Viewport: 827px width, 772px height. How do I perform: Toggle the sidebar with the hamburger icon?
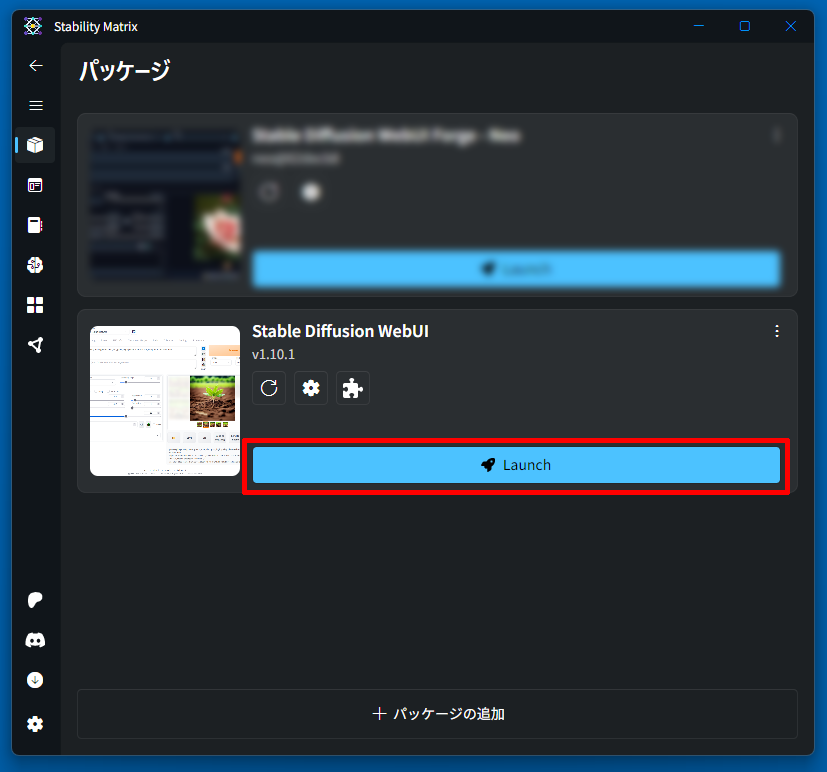(x=36, y=105)
